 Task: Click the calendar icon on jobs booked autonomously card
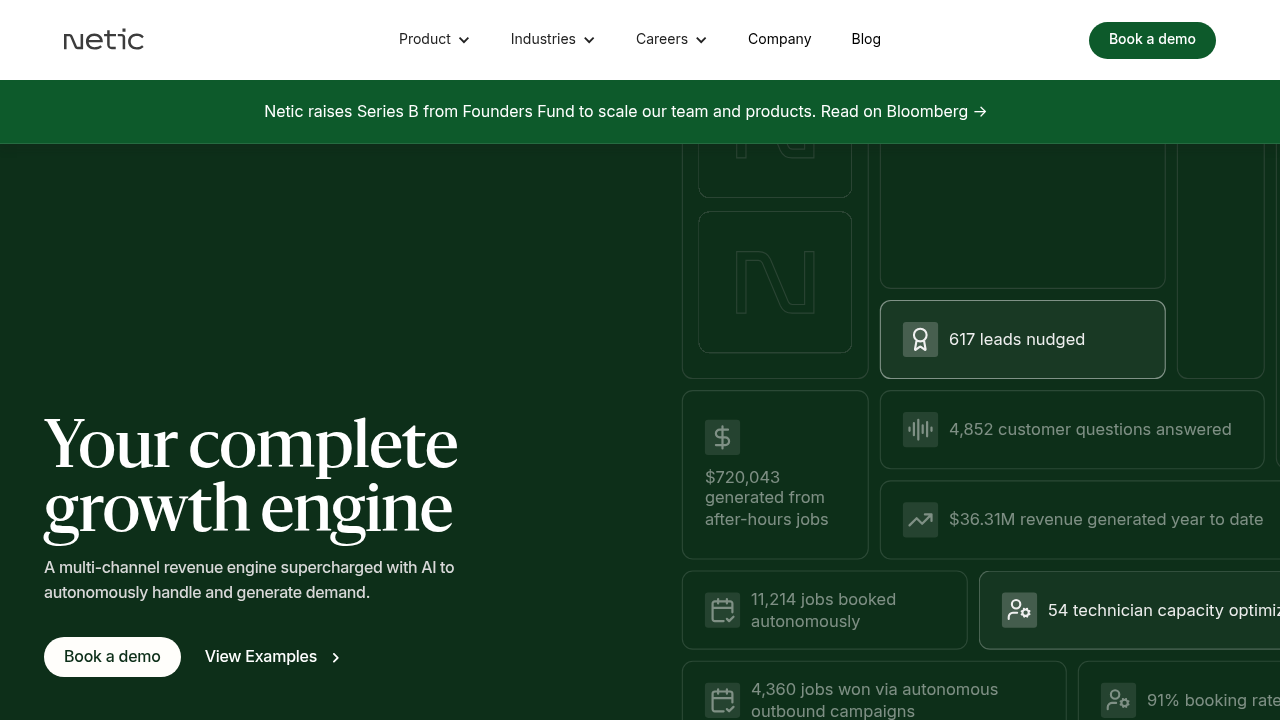[x=722, y=610]
